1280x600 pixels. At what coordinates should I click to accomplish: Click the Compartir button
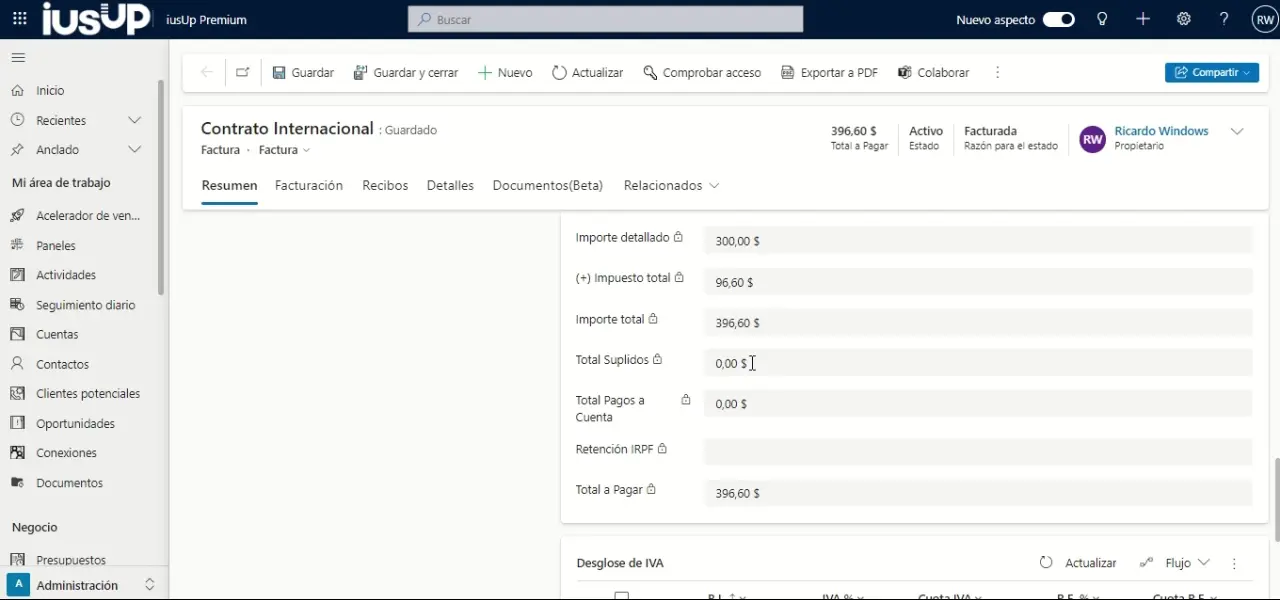1211,72
